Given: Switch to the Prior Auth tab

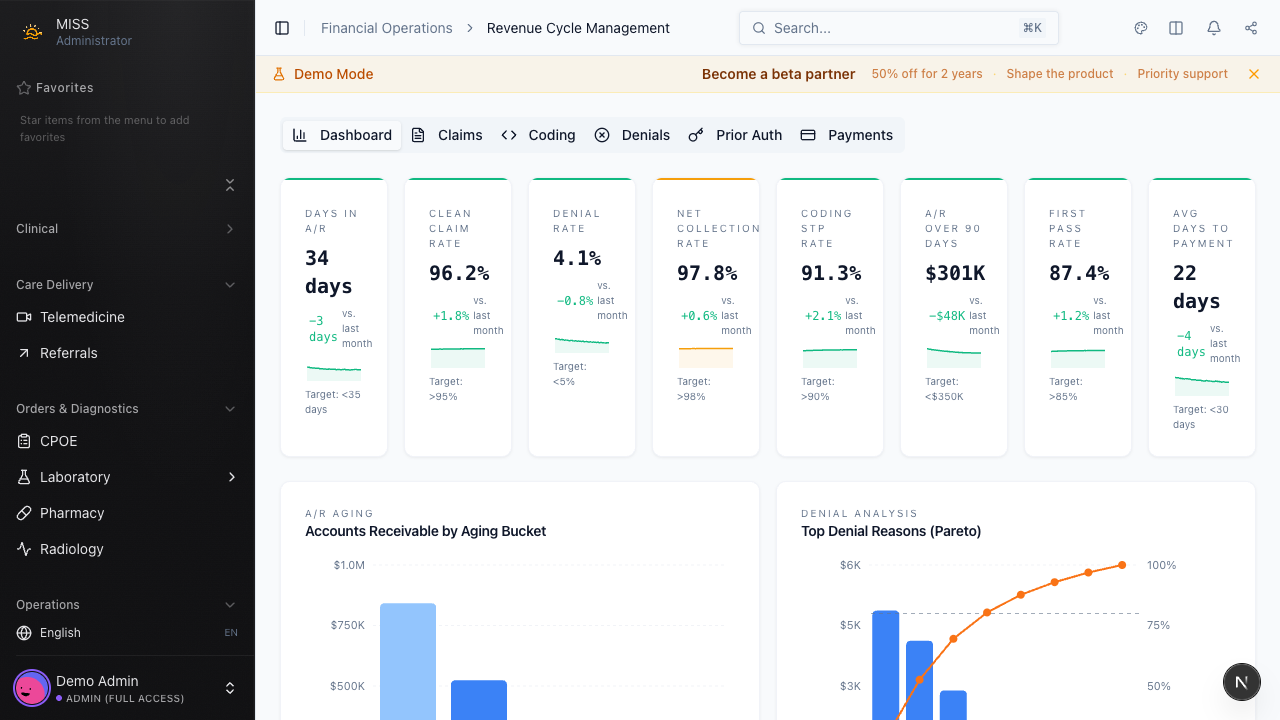Looking at the screenshot, I should point(735,135).
